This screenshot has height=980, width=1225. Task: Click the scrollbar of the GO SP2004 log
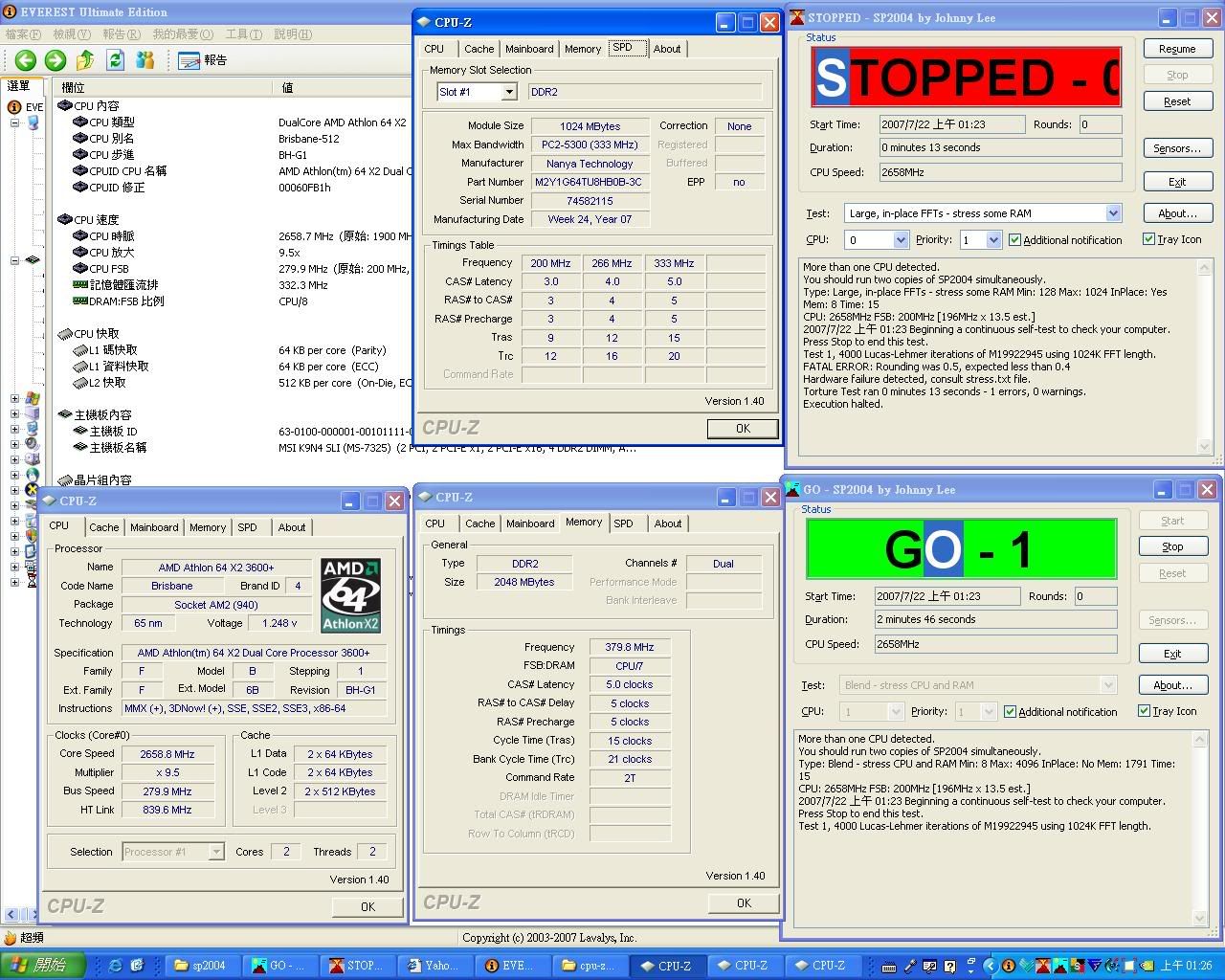1200,828
